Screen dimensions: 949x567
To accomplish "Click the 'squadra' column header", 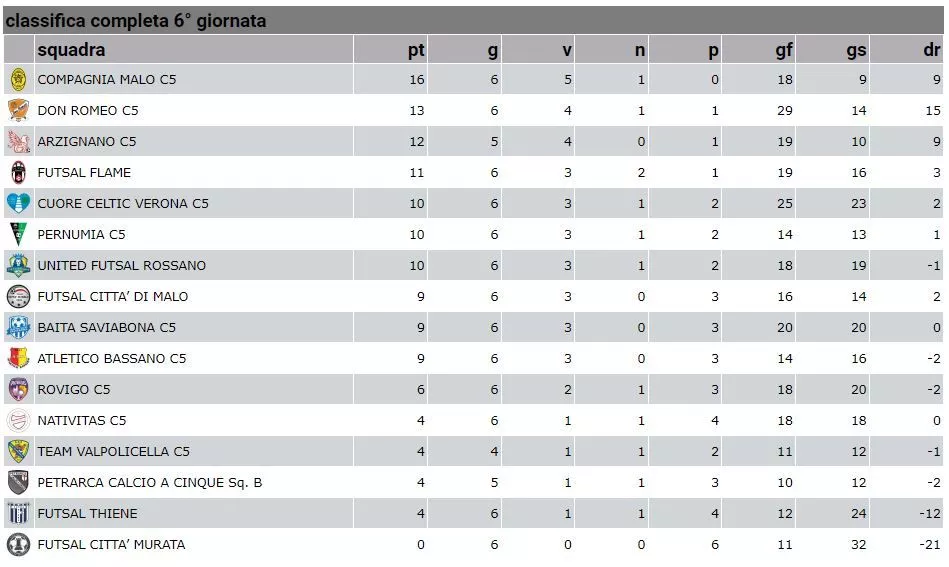I will pos(71,50).
